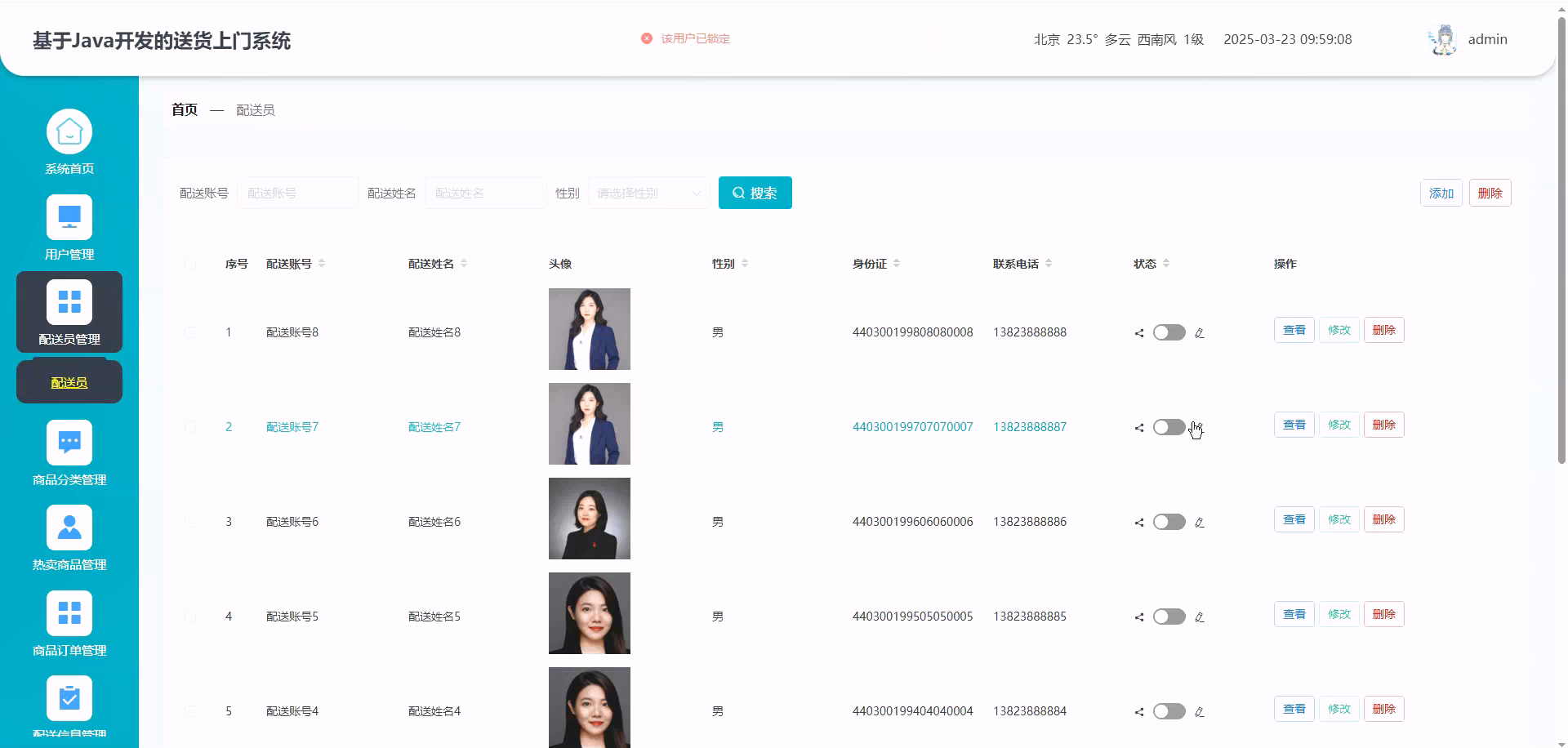
Task: Click 删除 for 配送账号6
Action: coord(1384,519)
